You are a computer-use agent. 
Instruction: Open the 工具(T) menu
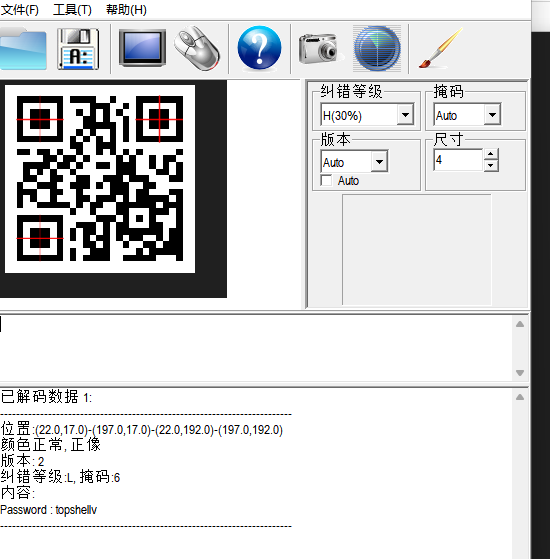(x=72, y=10)
